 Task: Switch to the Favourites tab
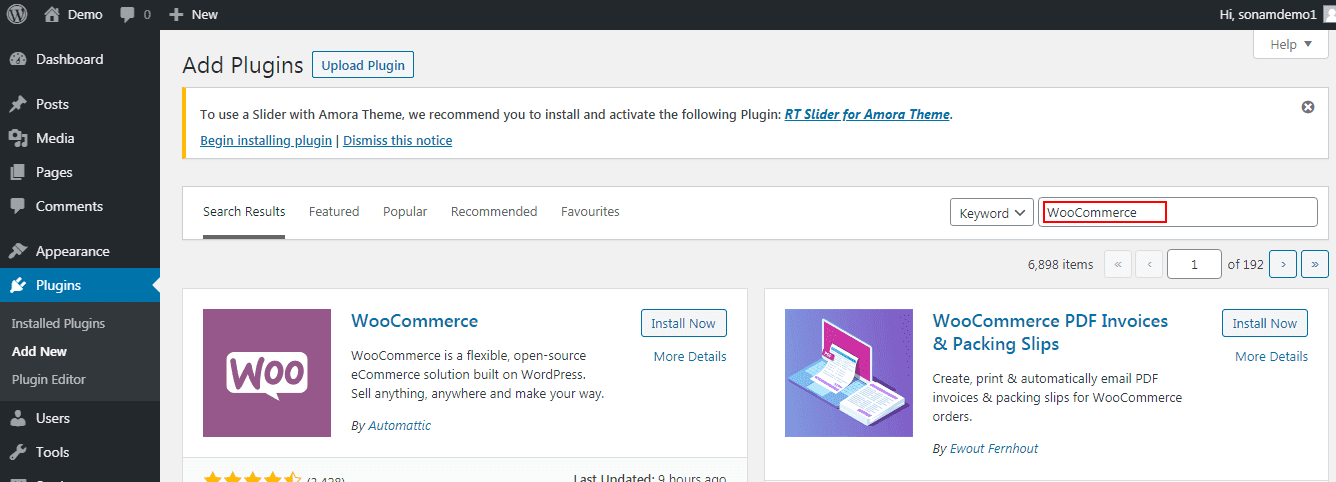pos(590,212)
